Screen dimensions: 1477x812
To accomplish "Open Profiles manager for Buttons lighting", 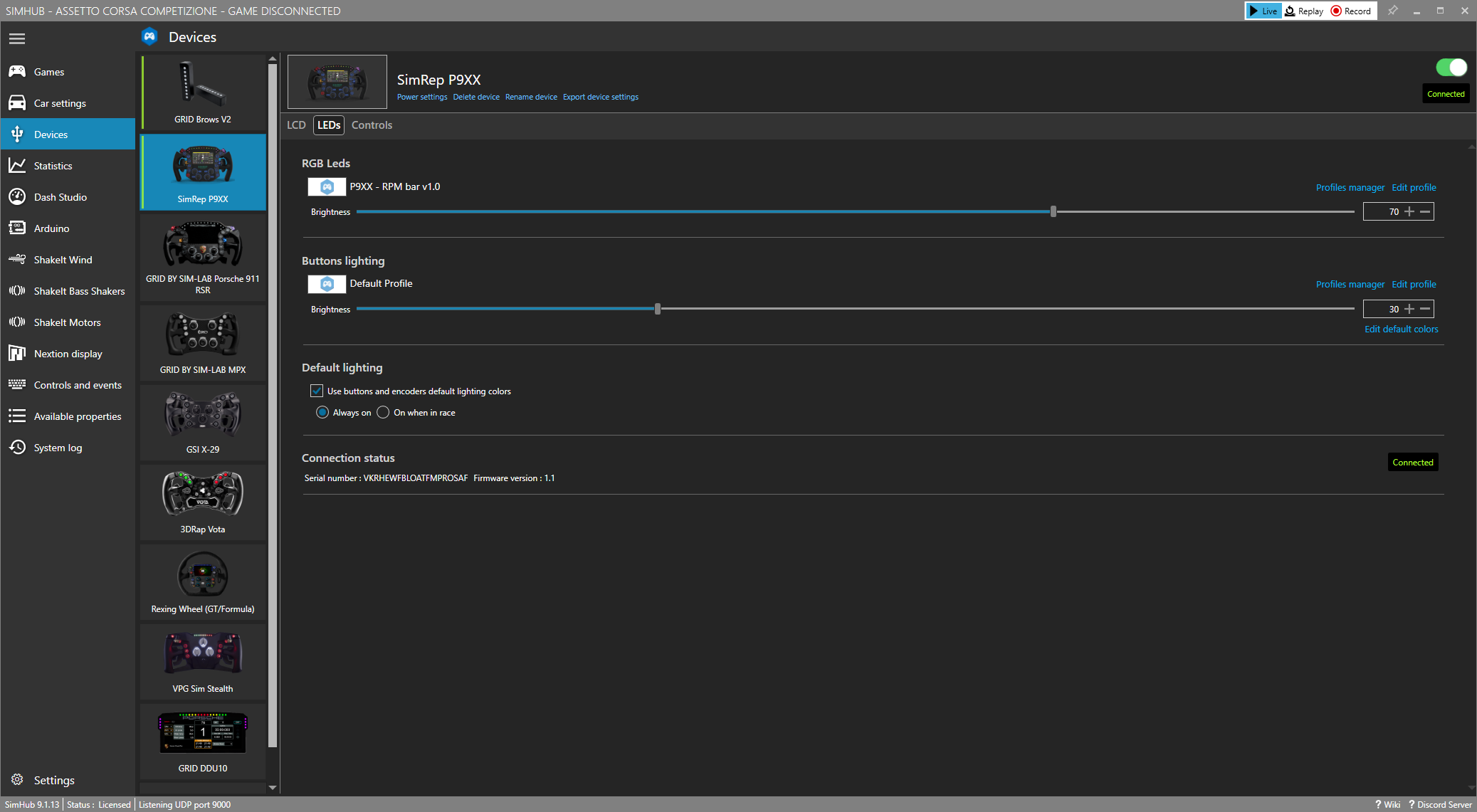I will (1350, 284).
